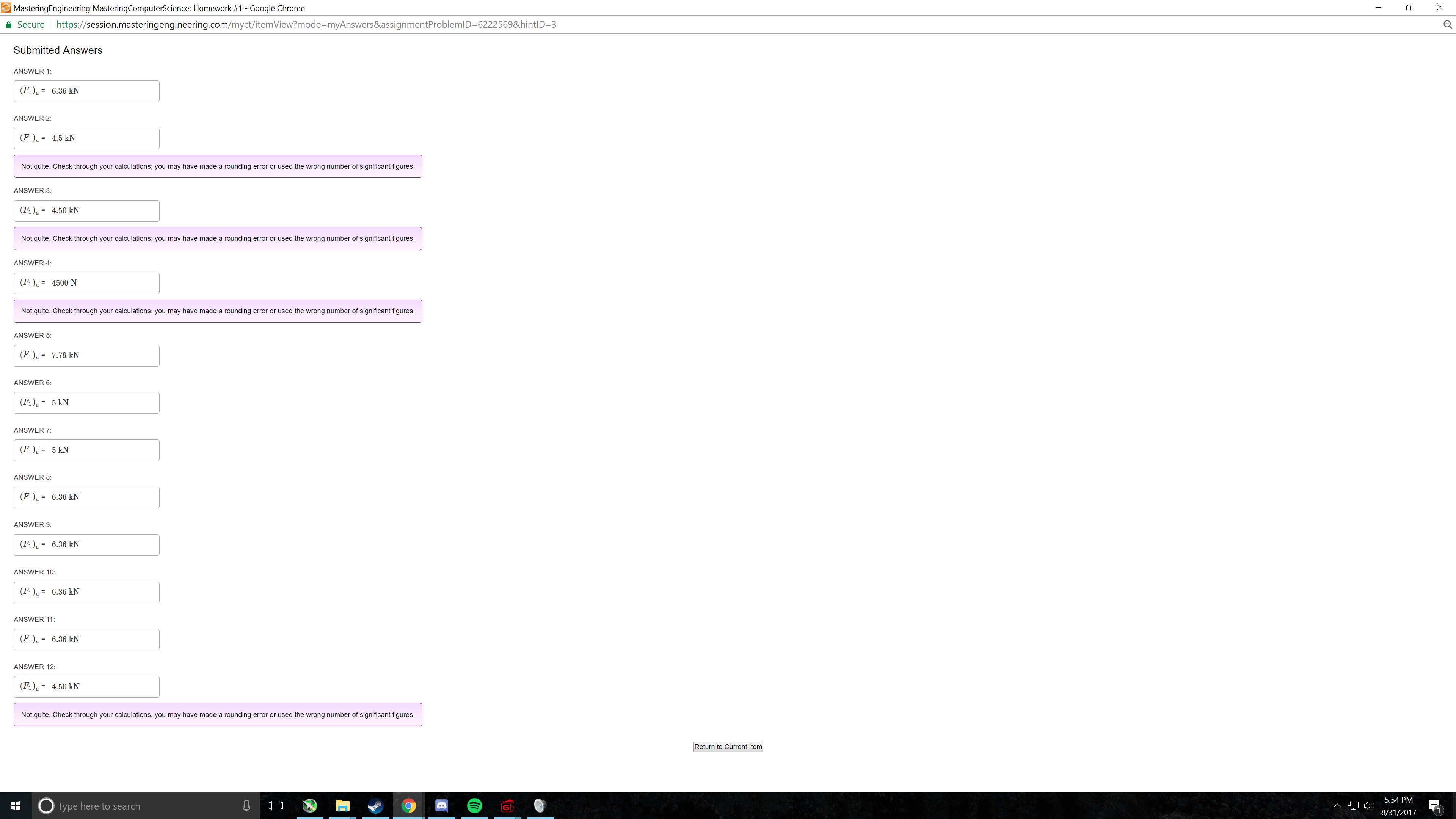Open the Action Center notifications icon

1434,805
